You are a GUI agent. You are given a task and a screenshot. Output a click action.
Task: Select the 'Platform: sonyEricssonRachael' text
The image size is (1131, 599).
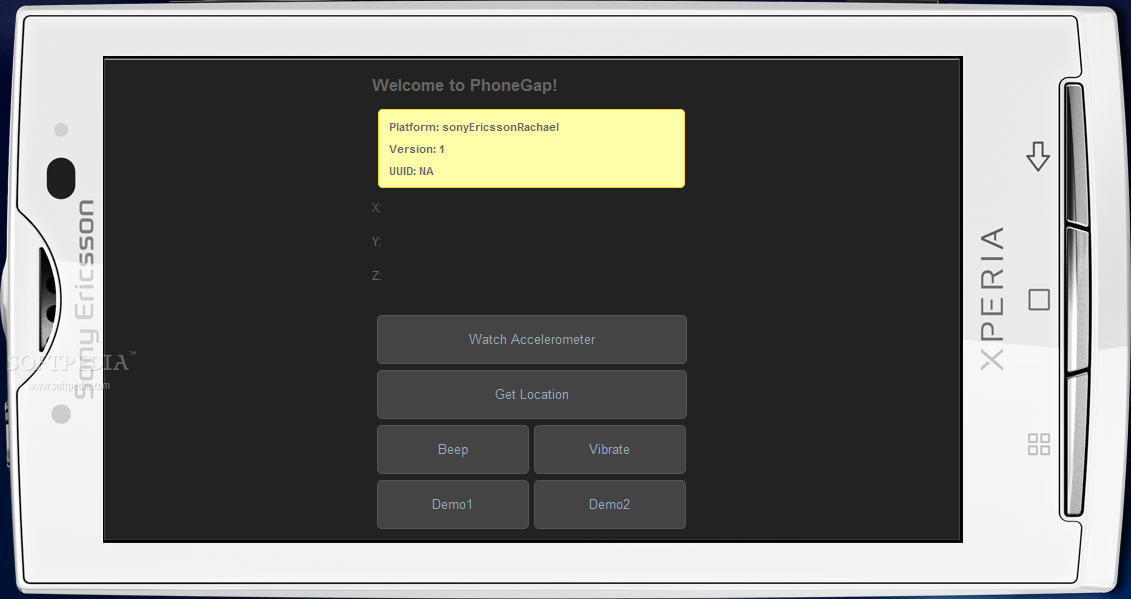pos(474,127)
